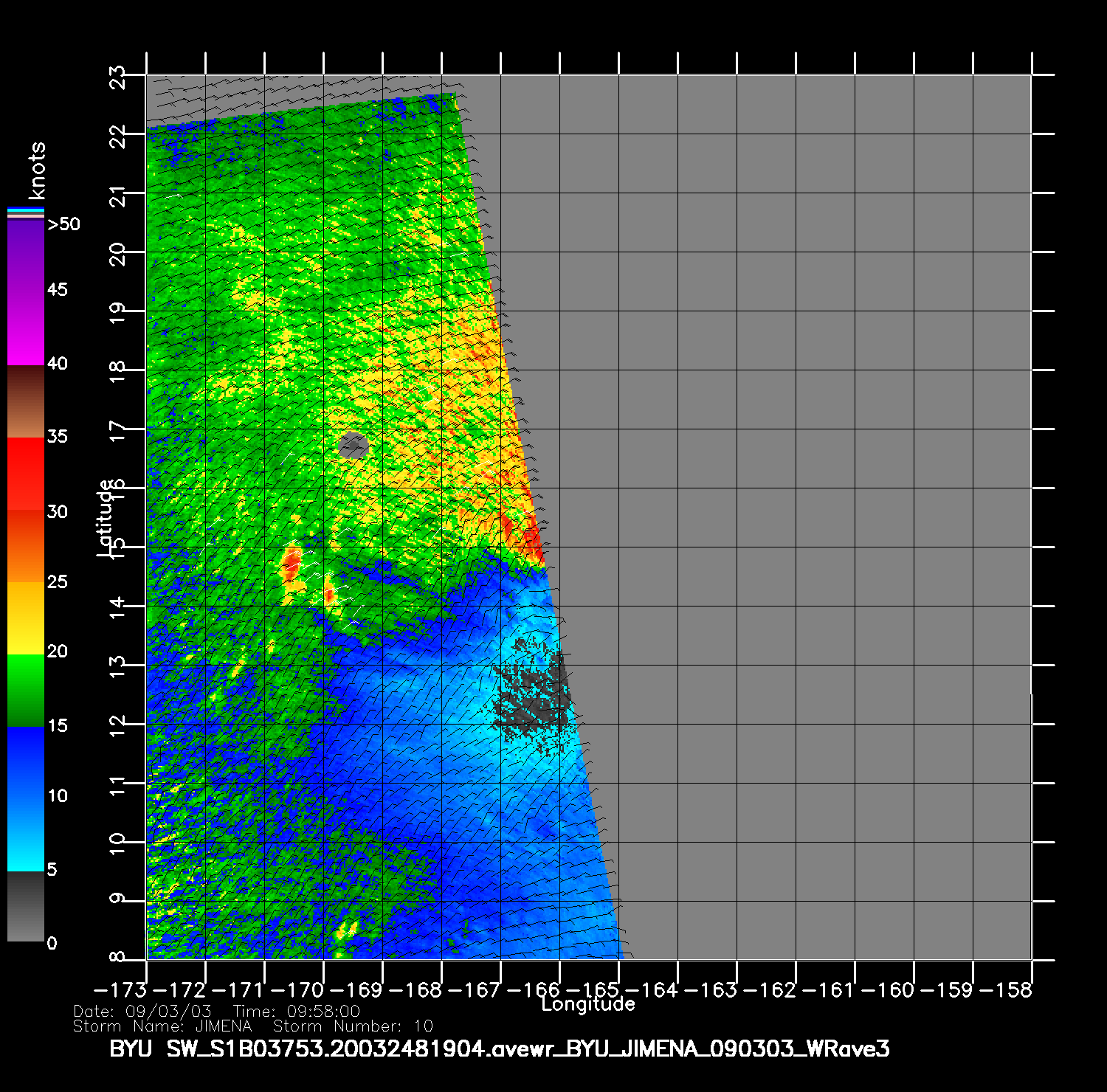Click the '>50' legend value label
Viewport: 1107px width, 1092px height.
(x=63, y=224)
